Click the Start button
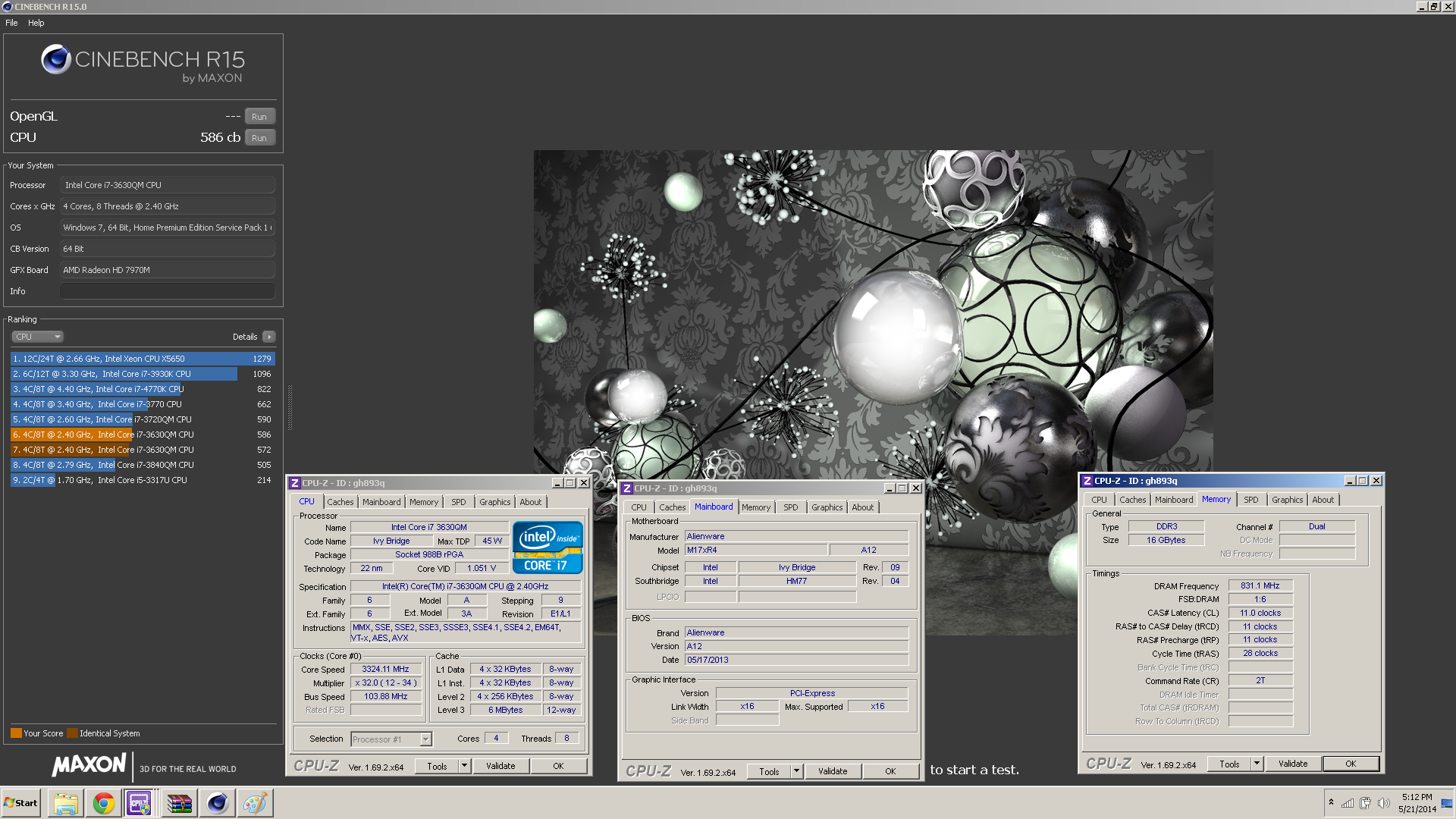 point(21,803)
